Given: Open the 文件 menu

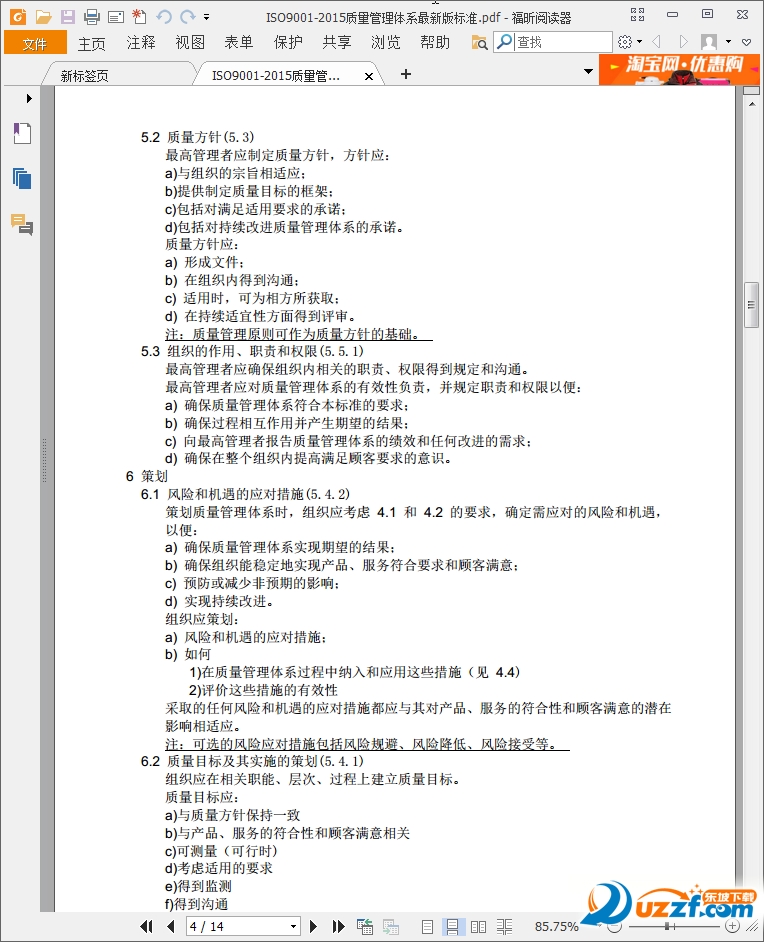Looking at the screenshot, I should point(35,43).
